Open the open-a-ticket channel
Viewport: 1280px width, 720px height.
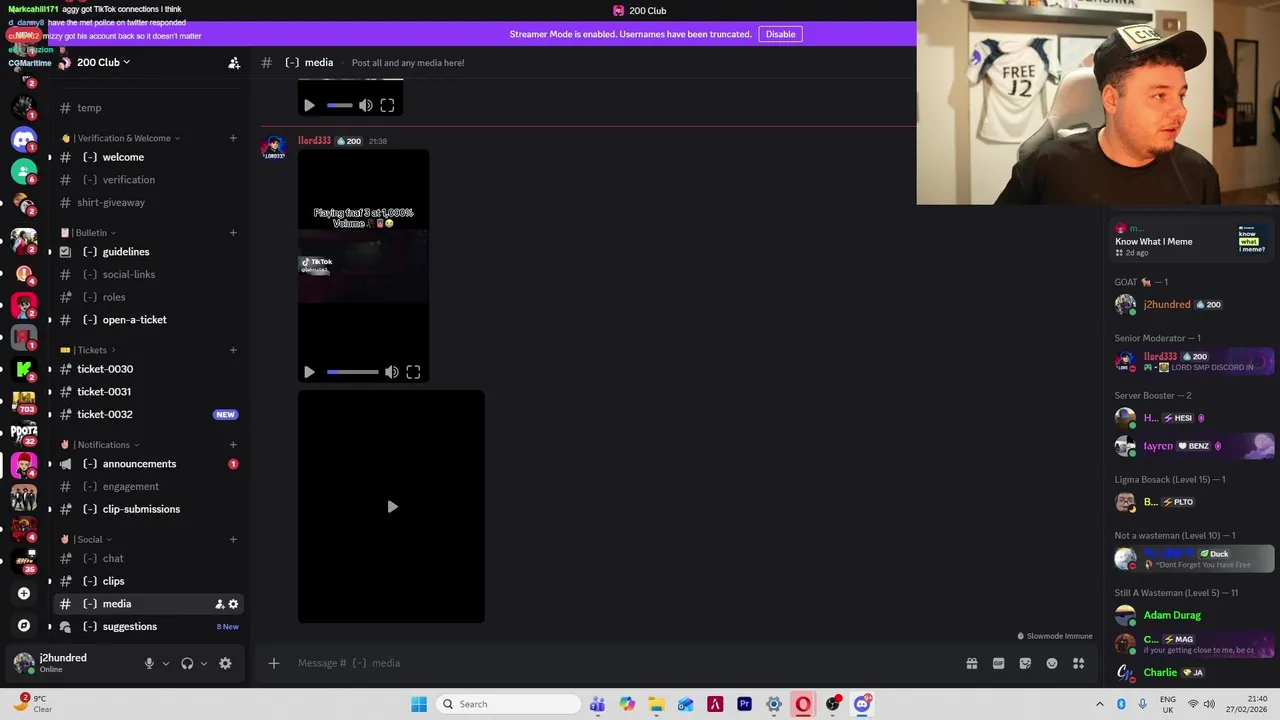pyautogui.click(x=149, y=320)
